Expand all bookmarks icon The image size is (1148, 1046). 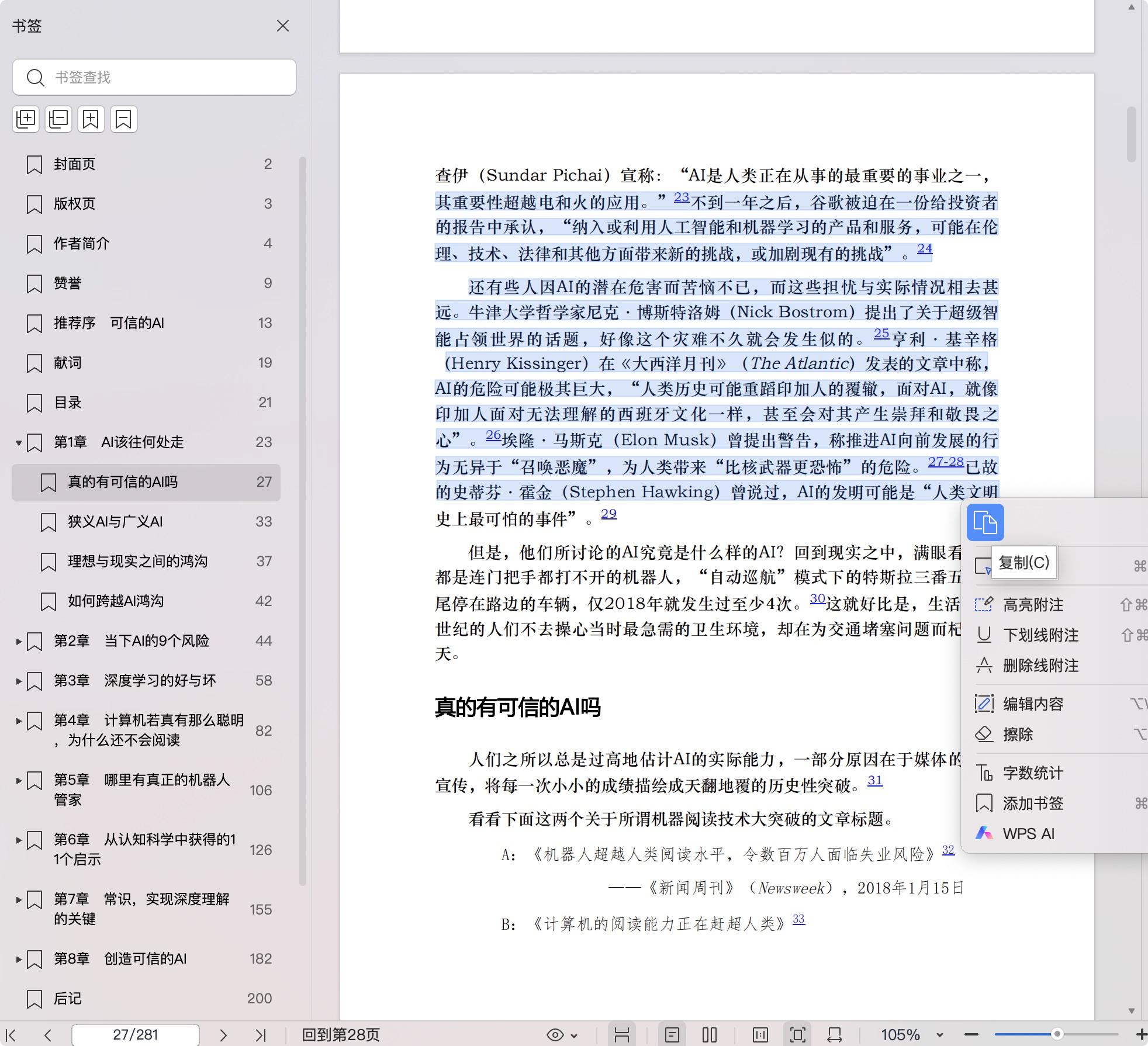click(x=26, y=119)
